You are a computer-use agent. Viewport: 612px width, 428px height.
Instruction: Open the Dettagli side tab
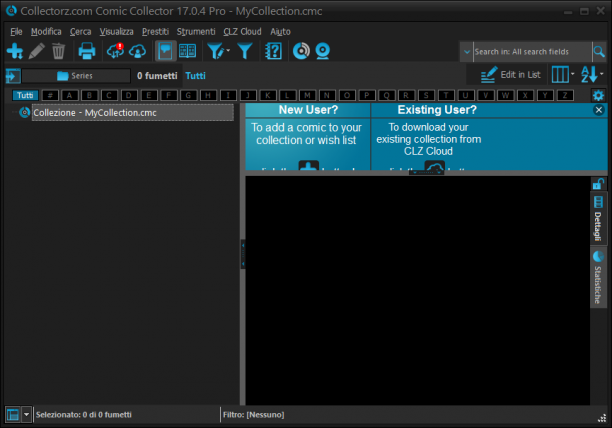598,219
